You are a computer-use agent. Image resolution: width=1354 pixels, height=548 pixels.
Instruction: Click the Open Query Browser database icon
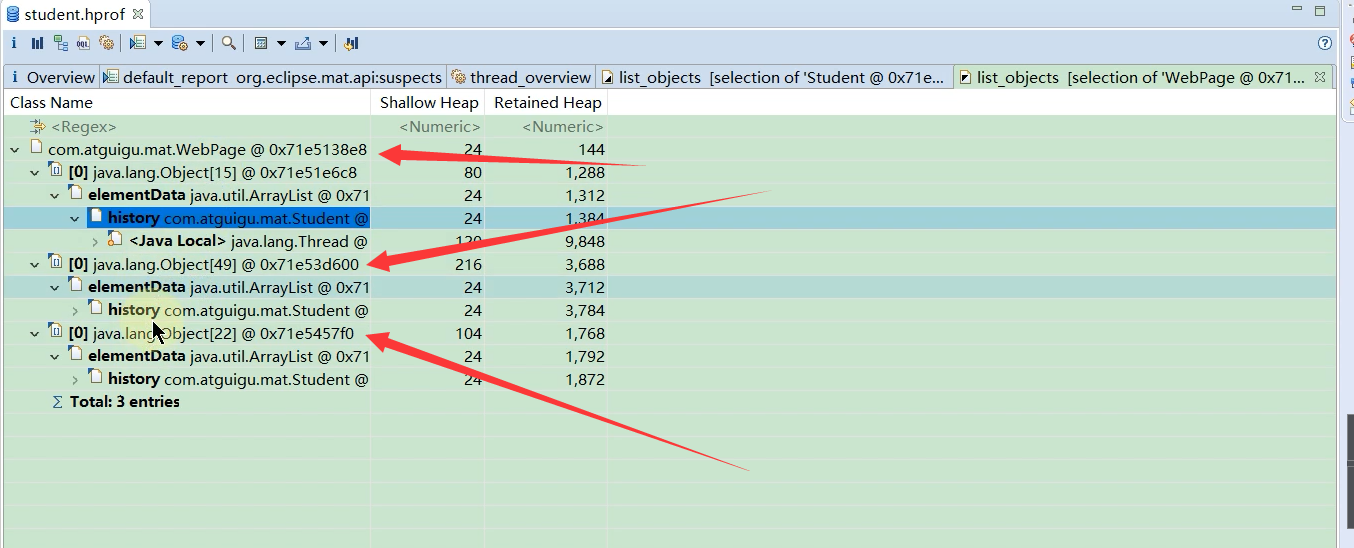[x=180, y=43]
